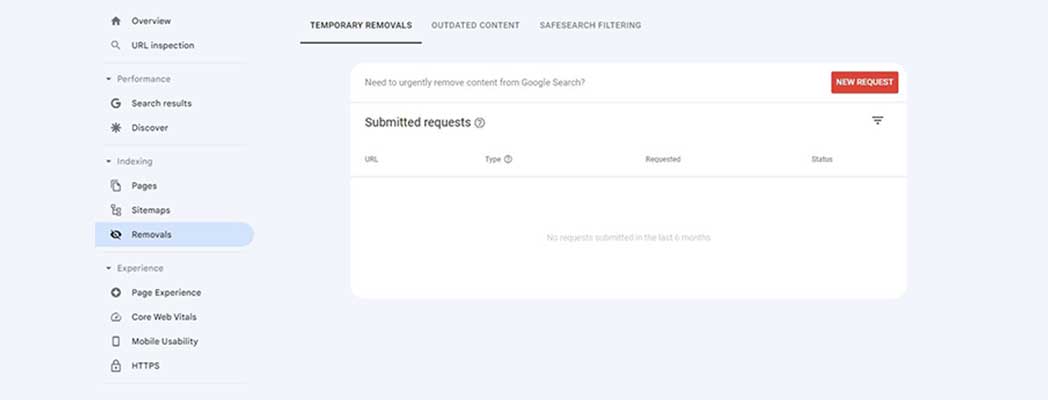The height and width of the screenshot is (400, 1048).
Task: Click the Discover asterisk icon
Action: (116, 128)
